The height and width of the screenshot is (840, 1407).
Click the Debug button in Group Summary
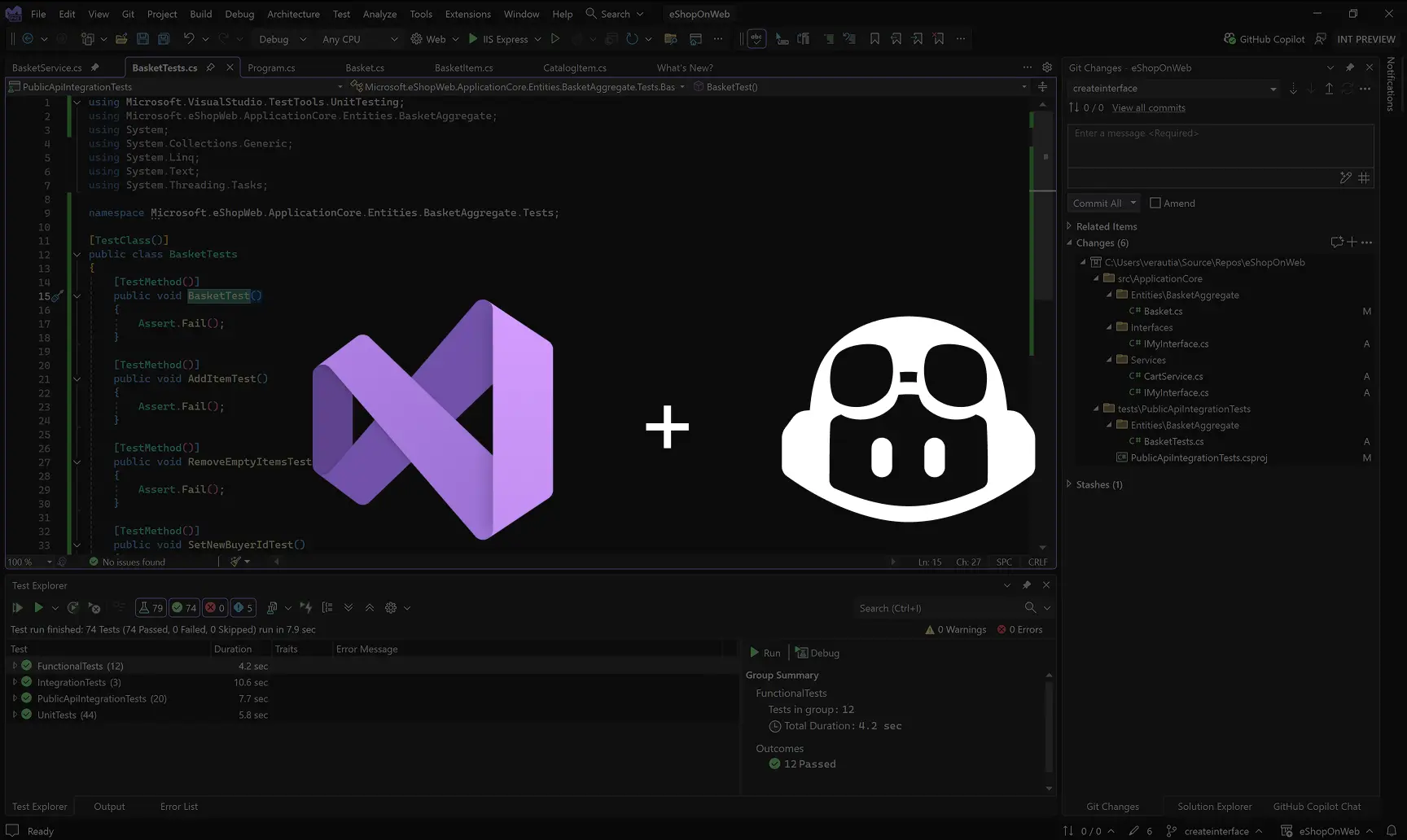pyautogui.click(x=817, y=652)
